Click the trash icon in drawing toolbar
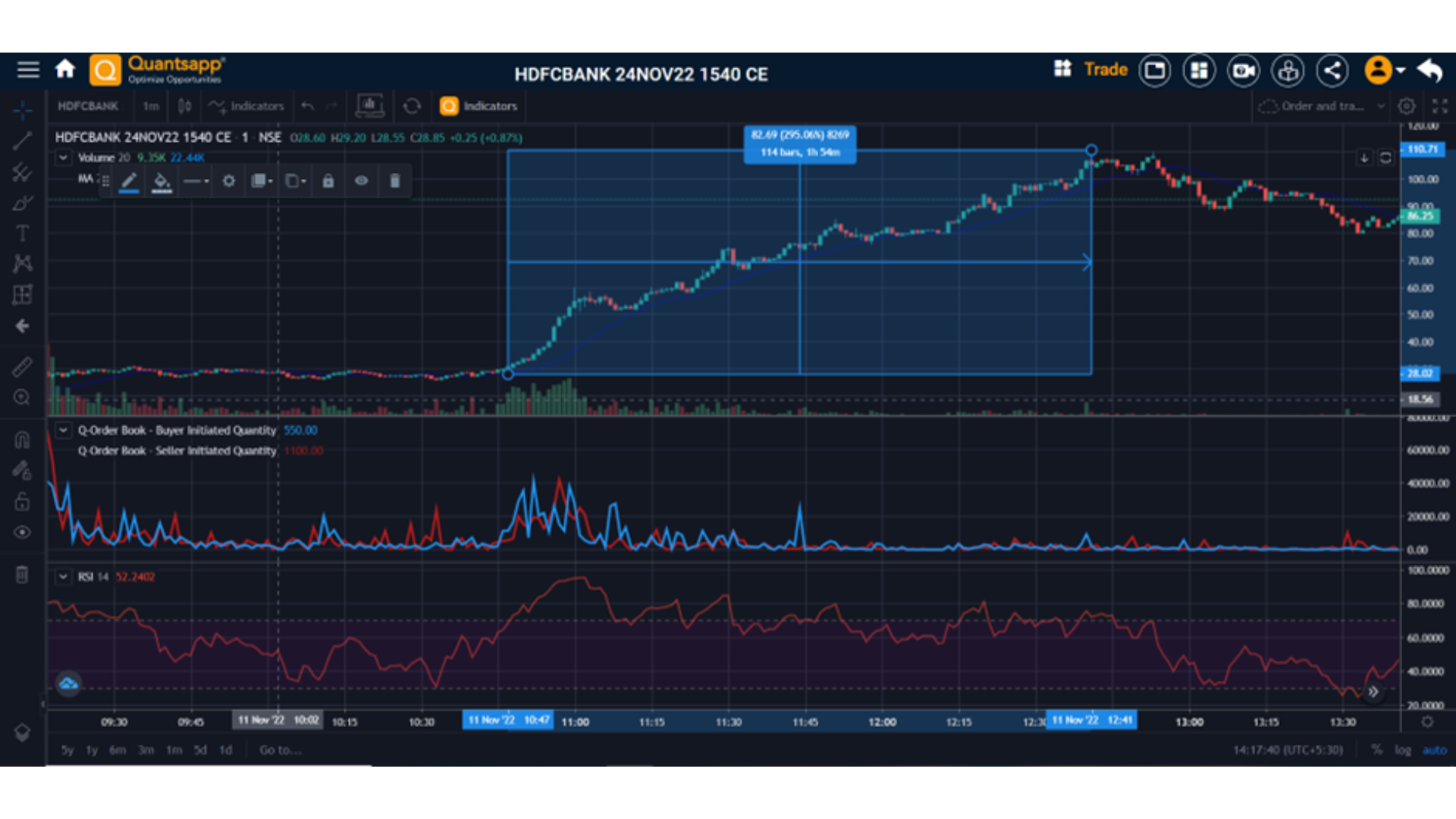Viewport: 1456px width, 819px height. [394, 180]
